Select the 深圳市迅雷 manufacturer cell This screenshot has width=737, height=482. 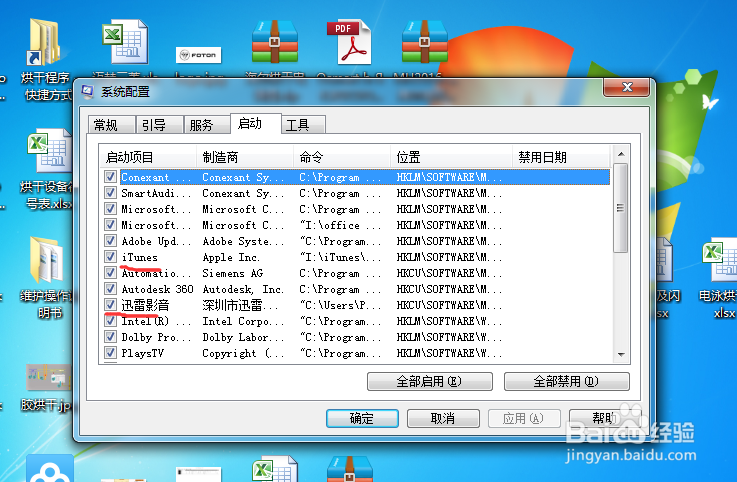tap(240, 305)
